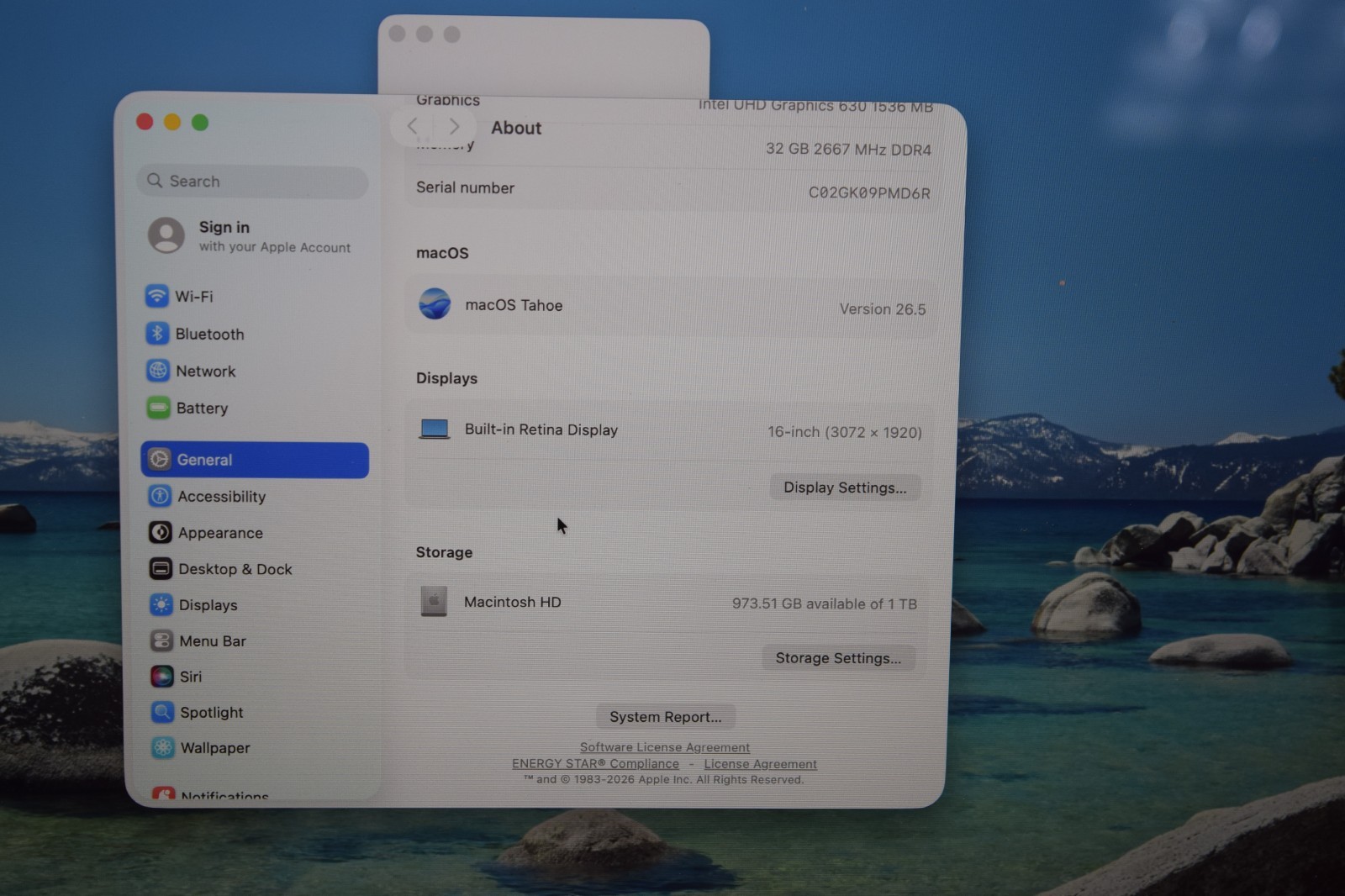The image size is (1345, 896).
Task: Click the magnifier icon in Search field
Action: 155,180
